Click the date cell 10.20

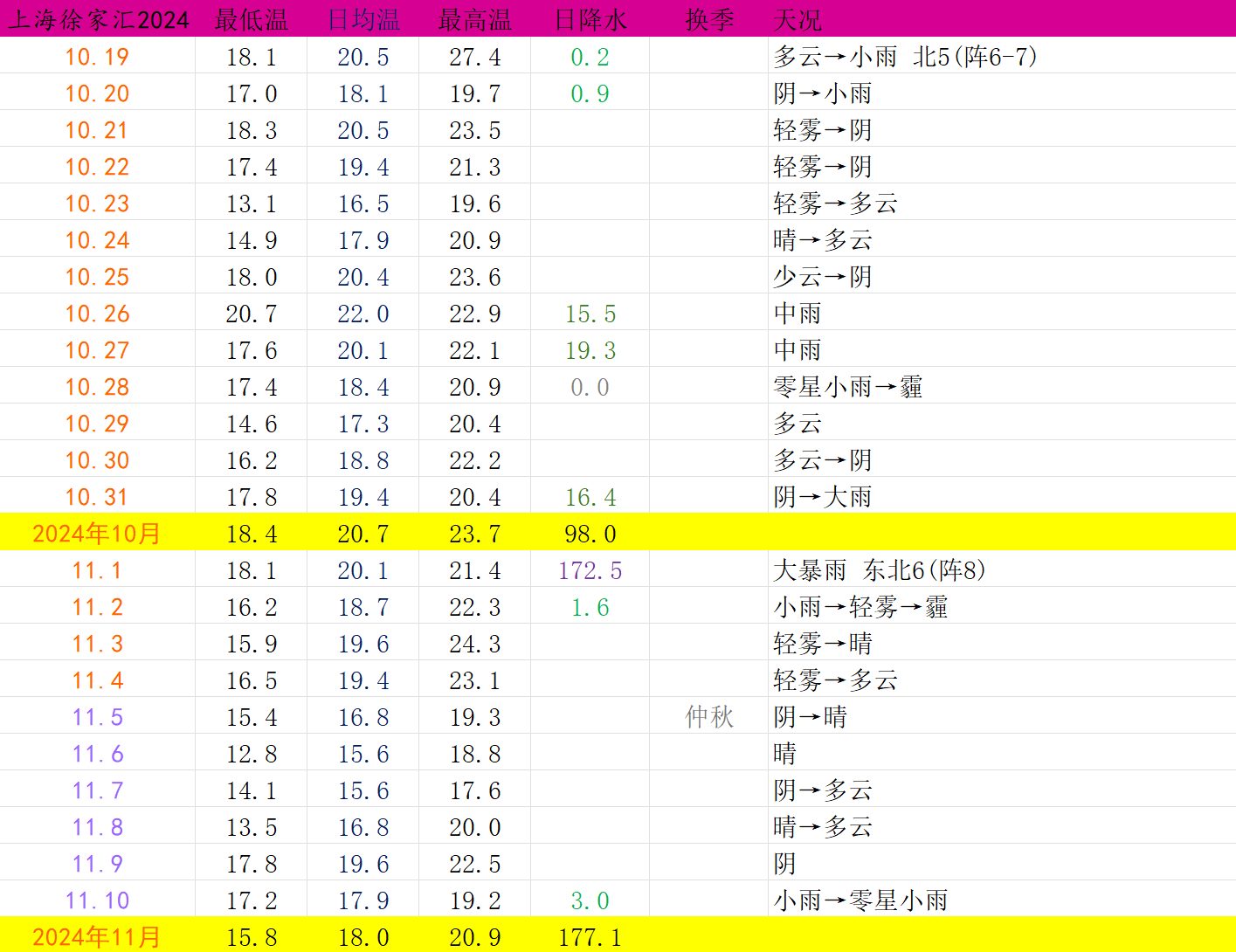point(97,93)
